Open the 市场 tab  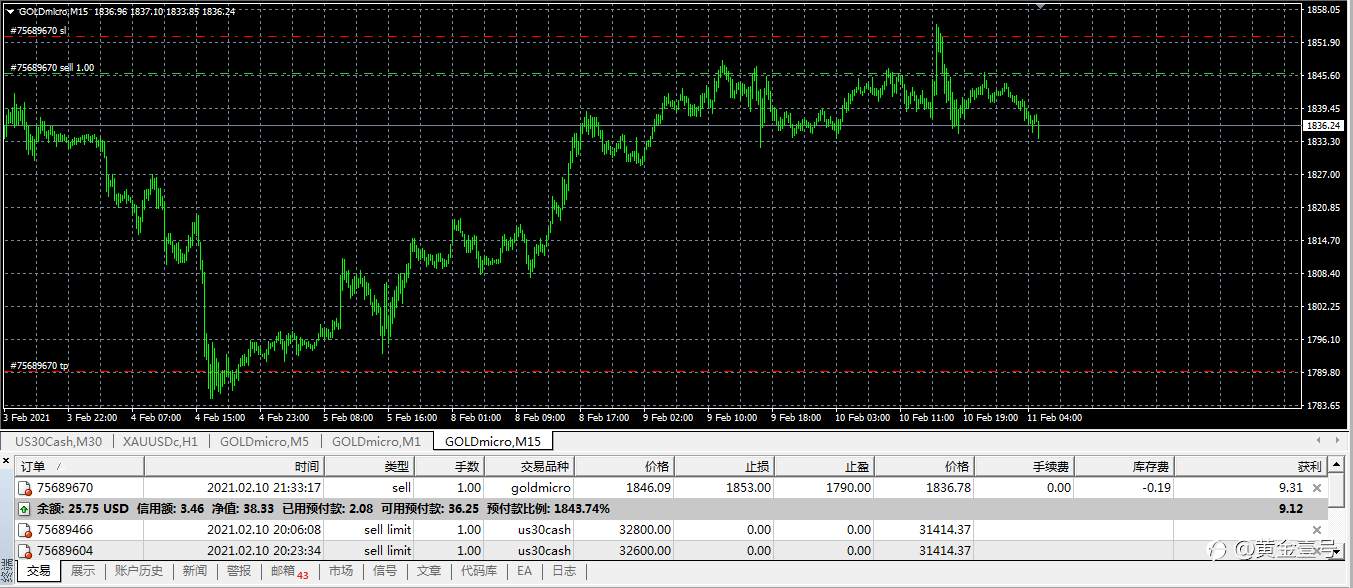click(x=340, y=571)
